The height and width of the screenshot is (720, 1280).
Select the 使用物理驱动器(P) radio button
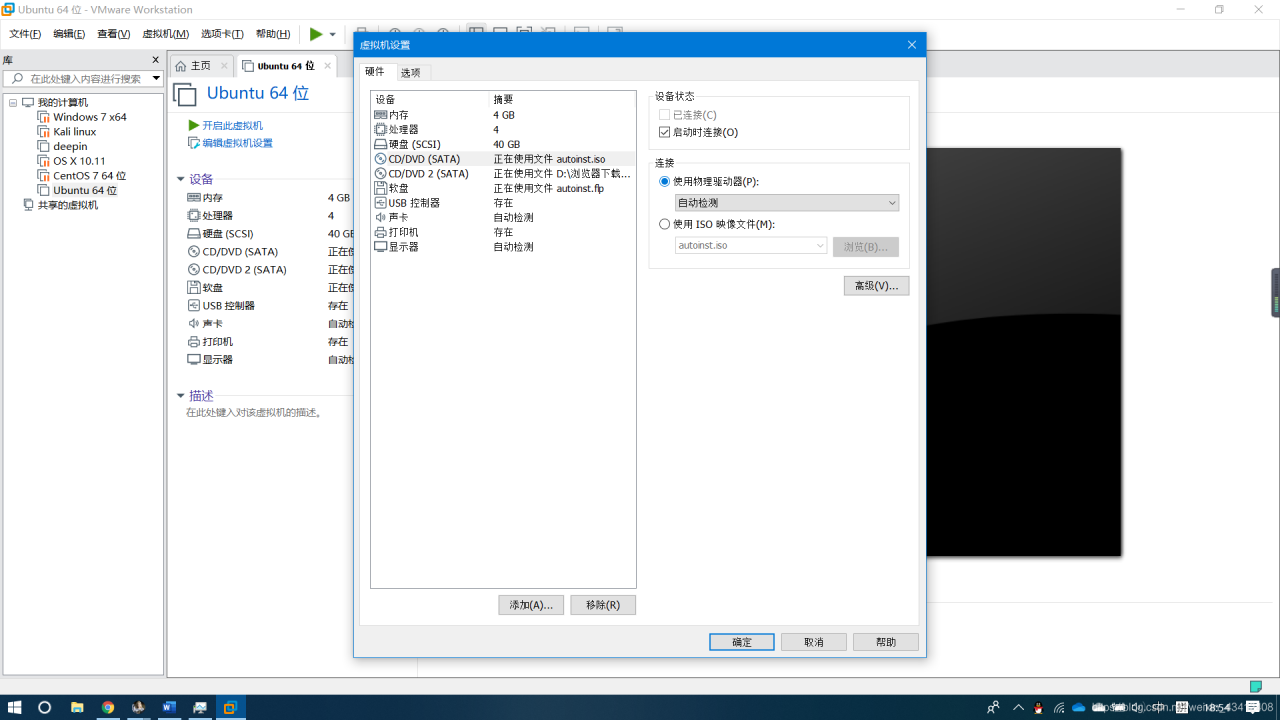(664, 182)
